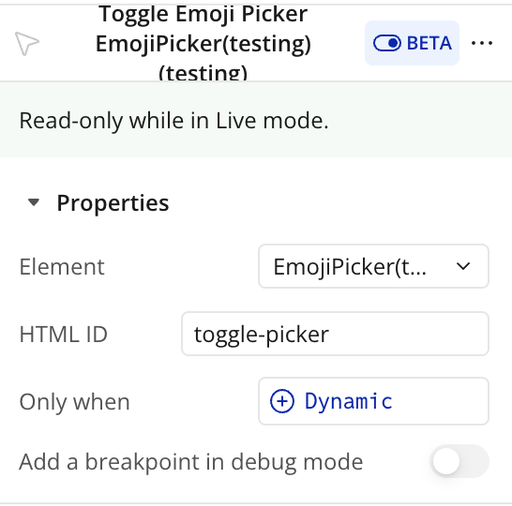The width and height of the screenshot is (512, 506).
Task: Click the cursor arrow icon in header
Action: [x=27, y=44]
